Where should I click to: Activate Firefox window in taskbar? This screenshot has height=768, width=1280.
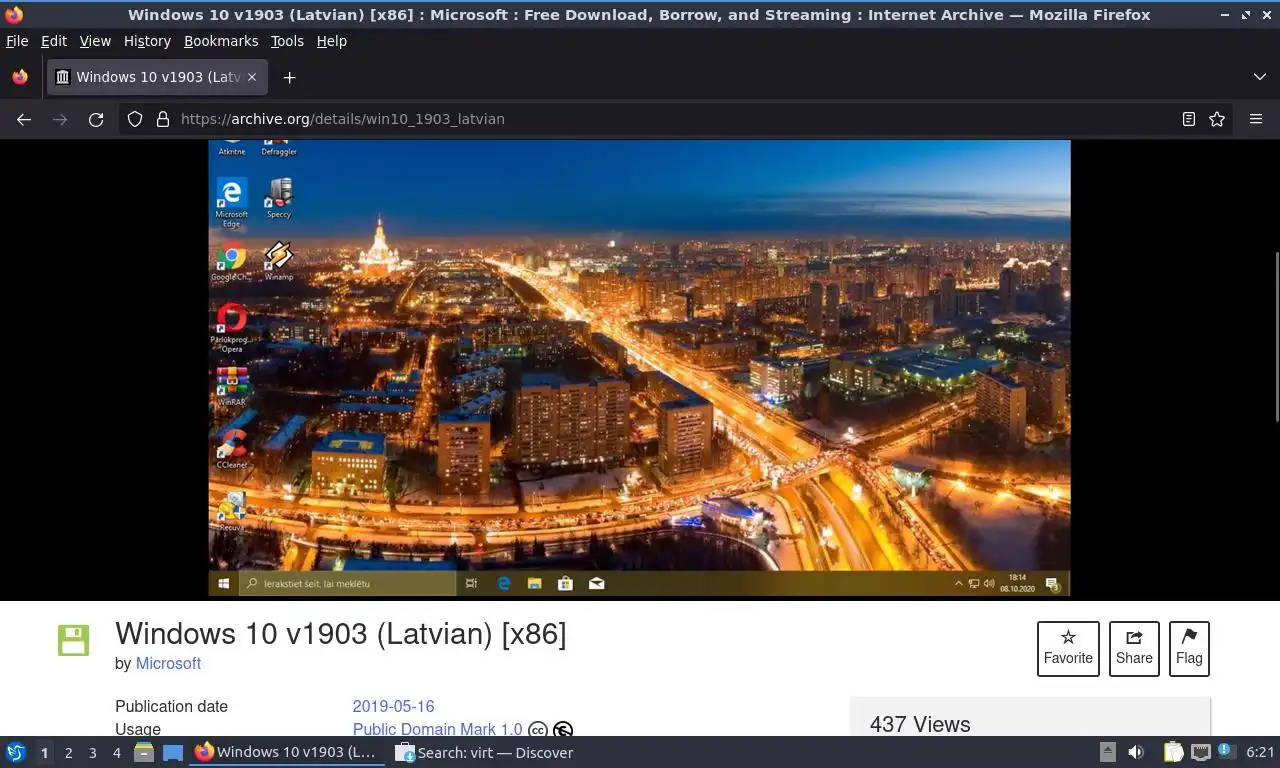pyautogui.click(x=286, y=752)
